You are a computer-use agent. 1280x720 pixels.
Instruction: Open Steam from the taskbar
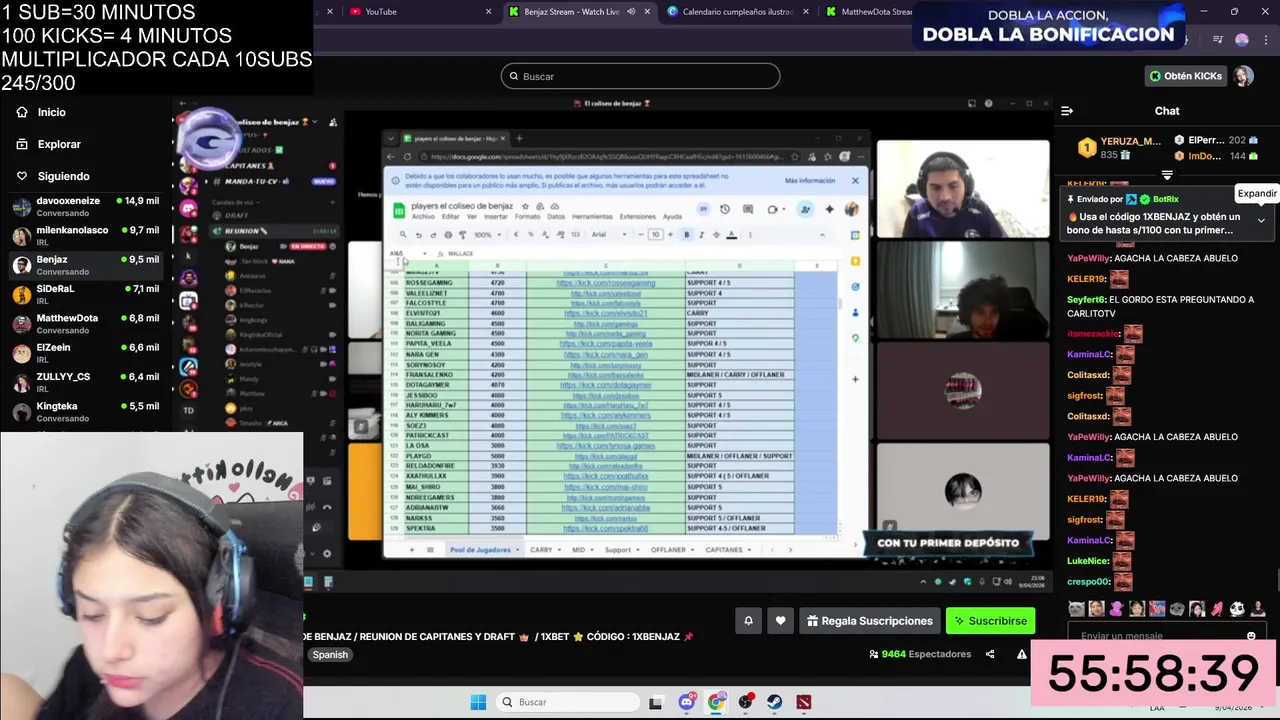pyautogui.click(x=774, y=702)
